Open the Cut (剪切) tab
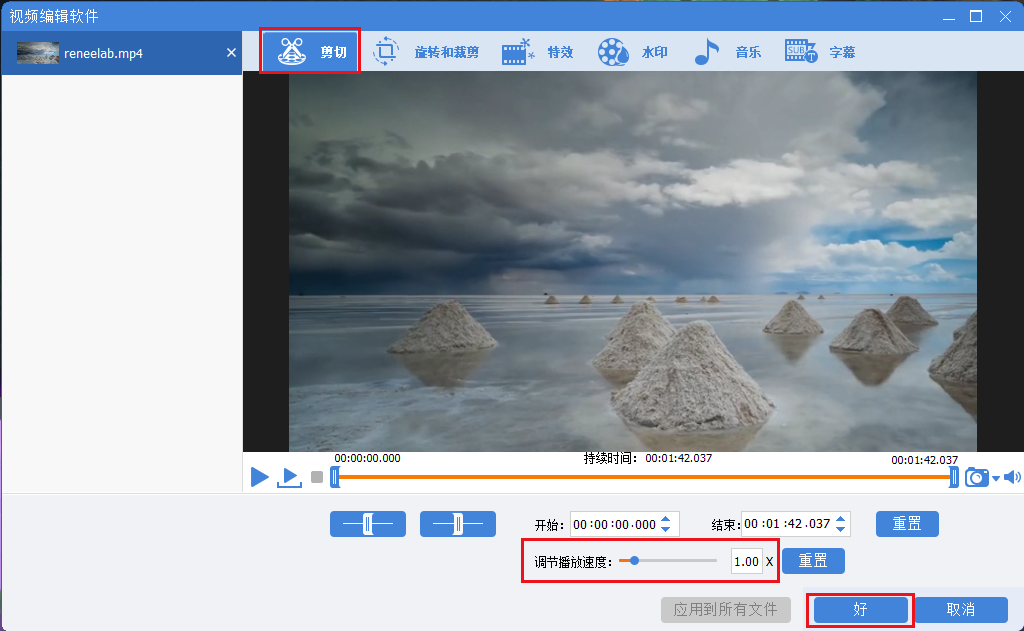Screen dimensions: 1024x631 (x=310, y=51)
